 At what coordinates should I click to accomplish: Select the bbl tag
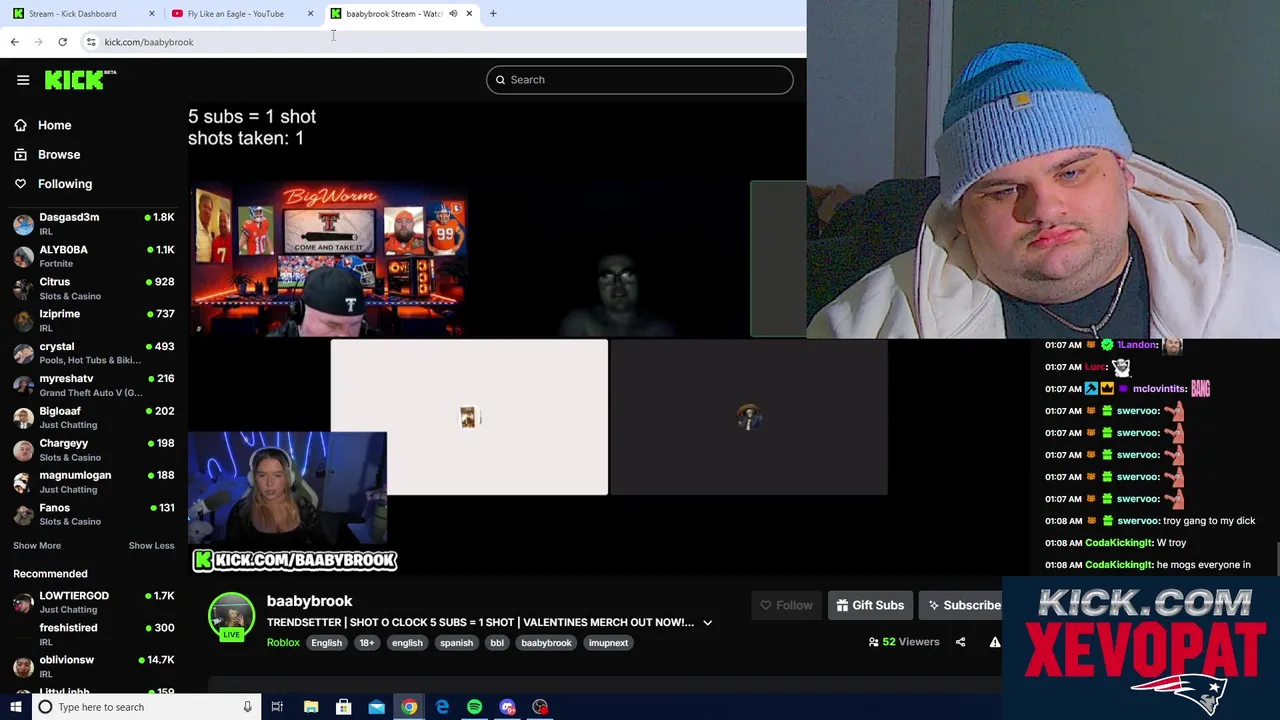pos(497,643)
